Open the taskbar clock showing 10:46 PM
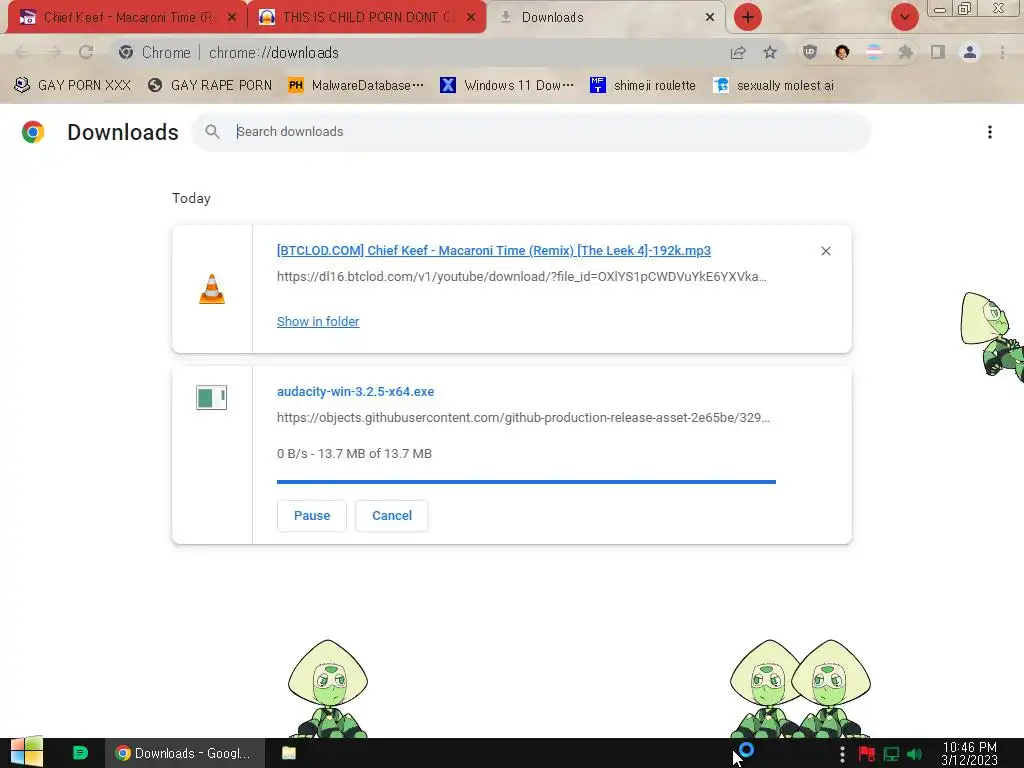Viewport: 1024px width, 768px height. (x=969, y=753)
